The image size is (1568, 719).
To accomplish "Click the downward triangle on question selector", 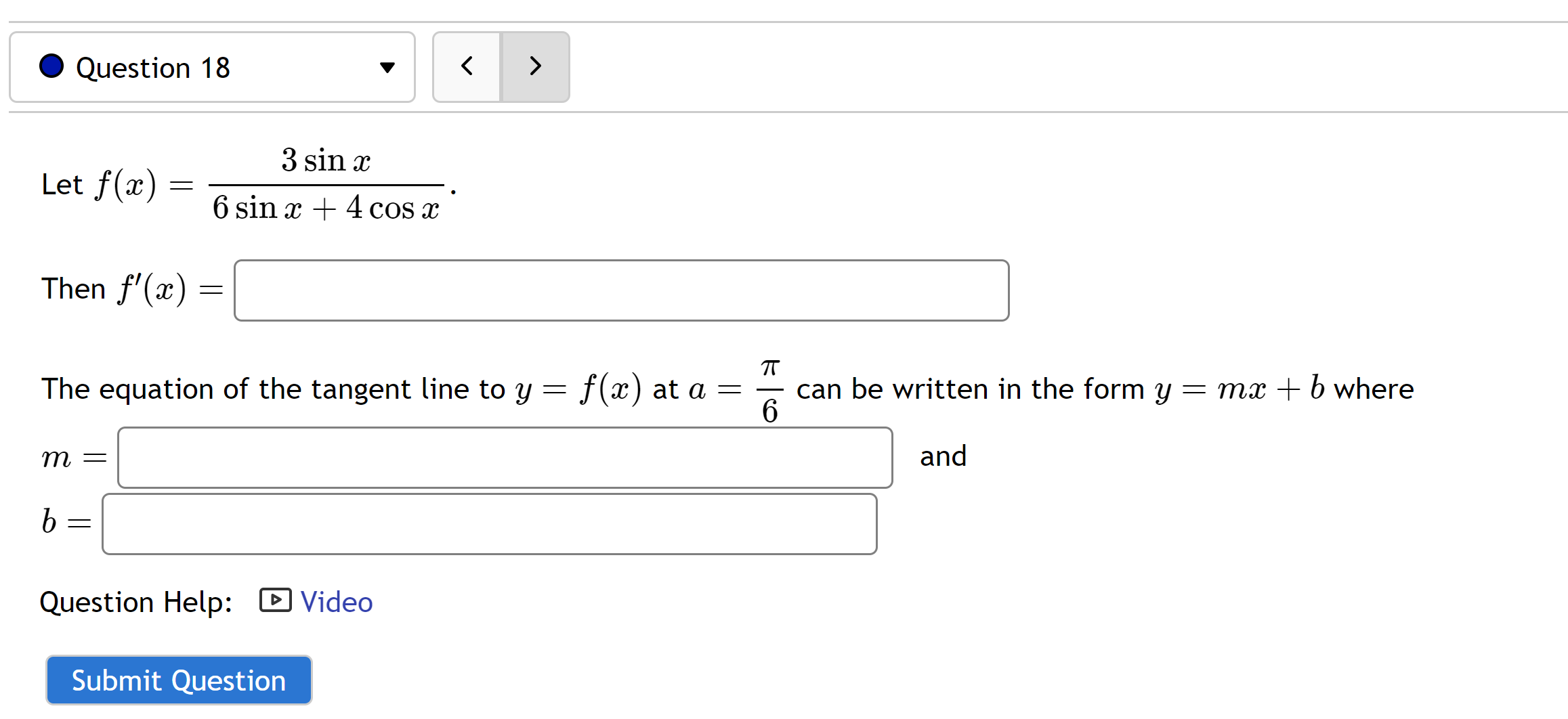I will pos(387,67).
